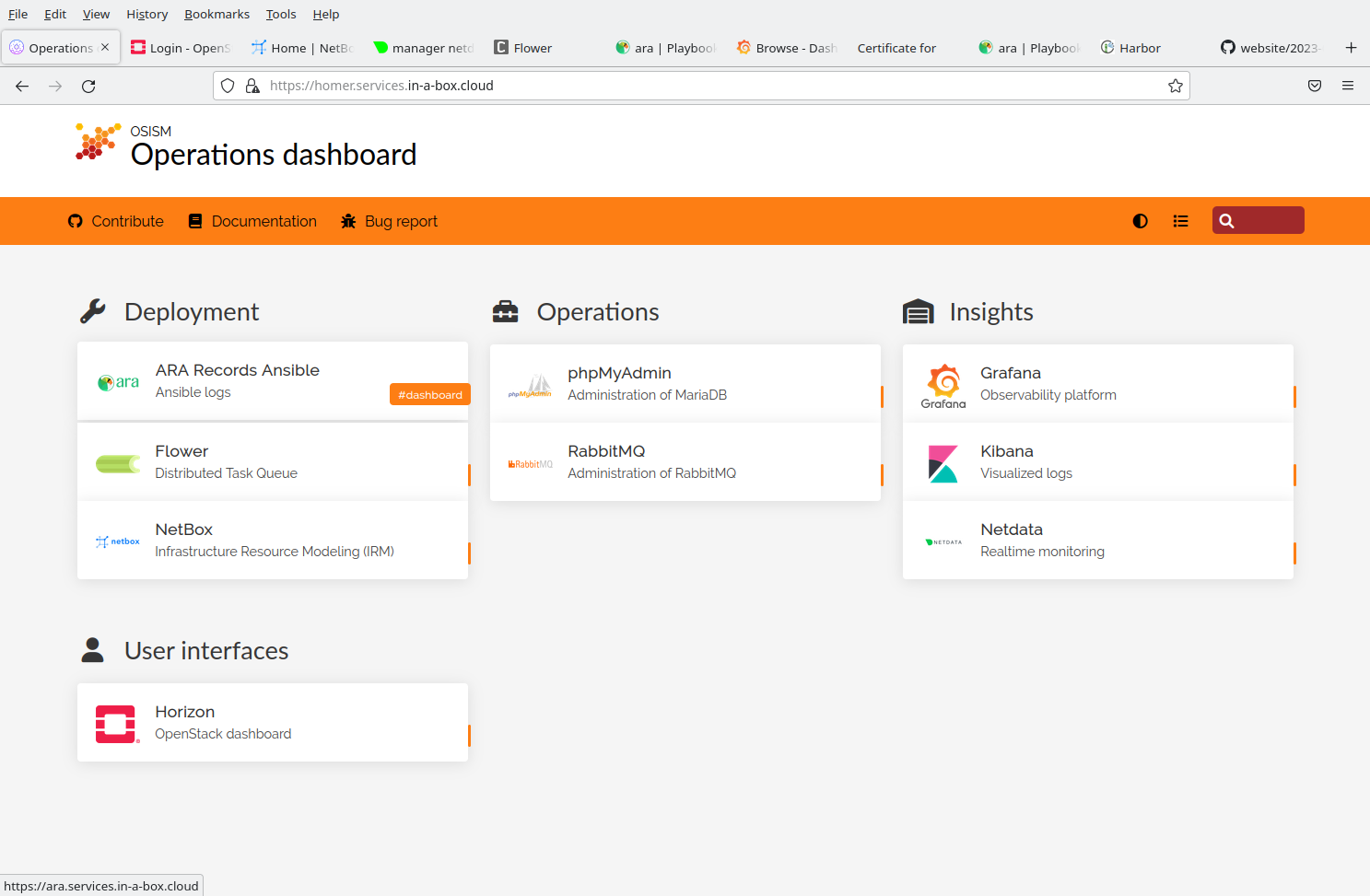Click the Kibana logo icon

[x=943, y=463]
